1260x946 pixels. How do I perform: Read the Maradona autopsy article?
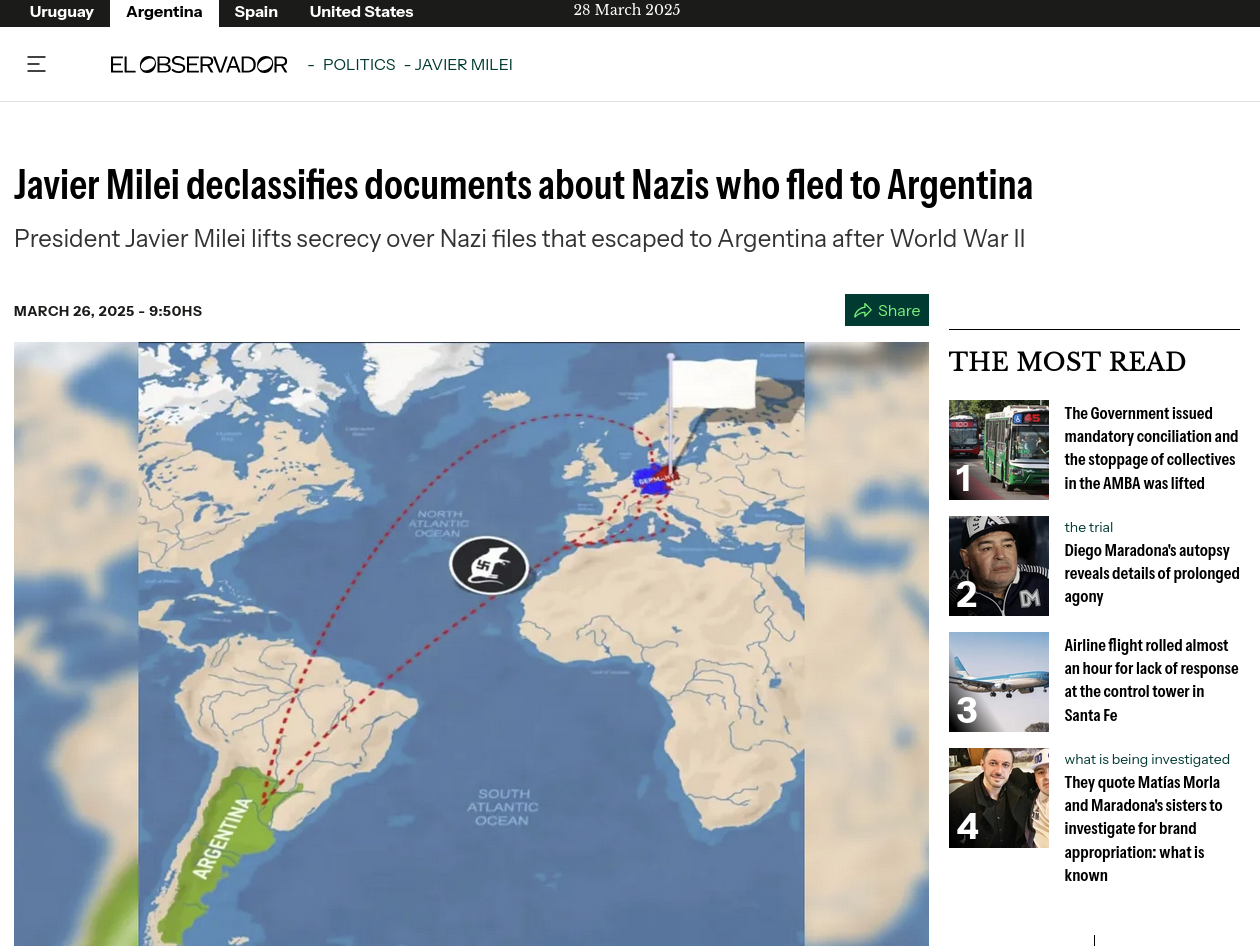coord(1152,573)
